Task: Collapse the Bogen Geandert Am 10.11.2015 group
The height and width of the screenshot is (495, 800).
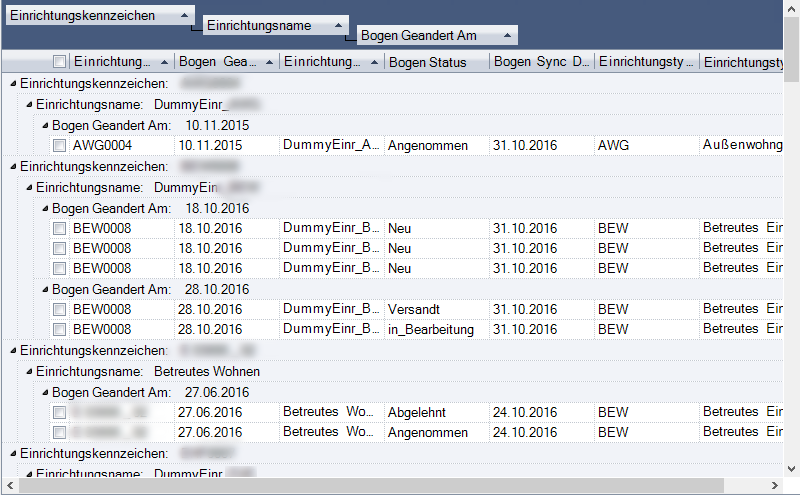Action: pos(45,126)
